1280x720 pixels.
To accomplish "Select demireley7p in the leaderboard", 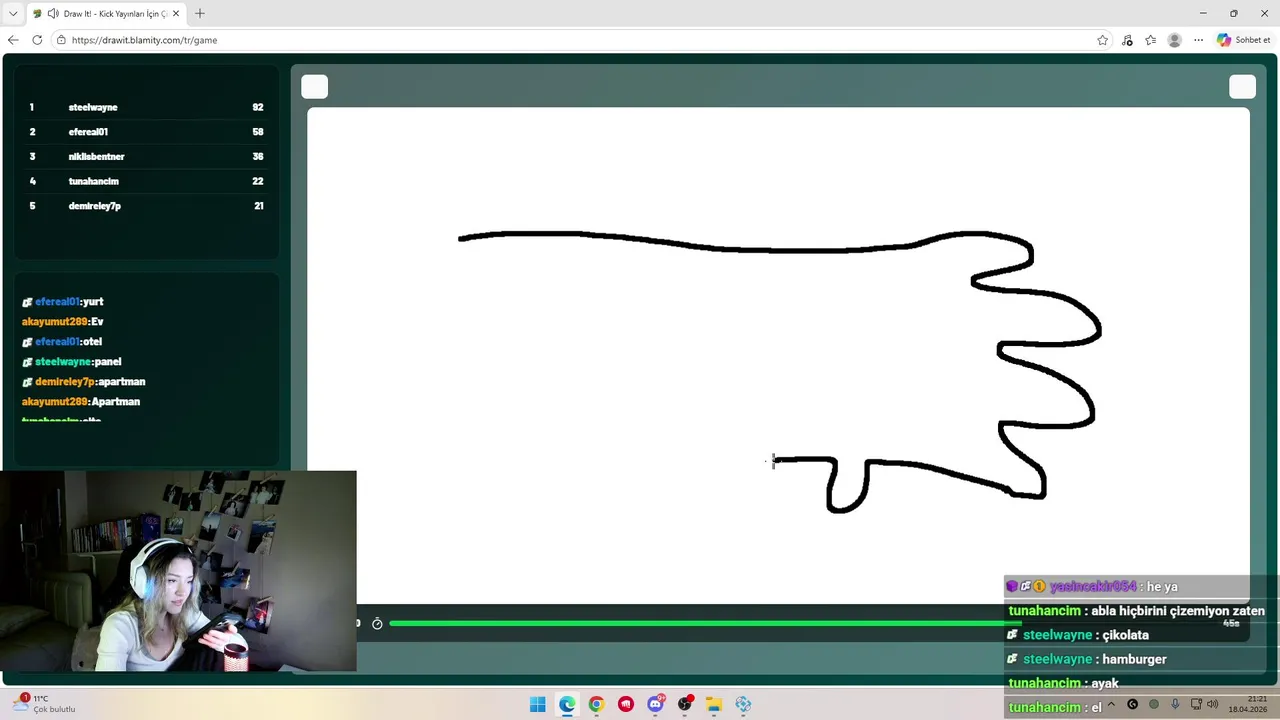I will [x=94, y=206].
